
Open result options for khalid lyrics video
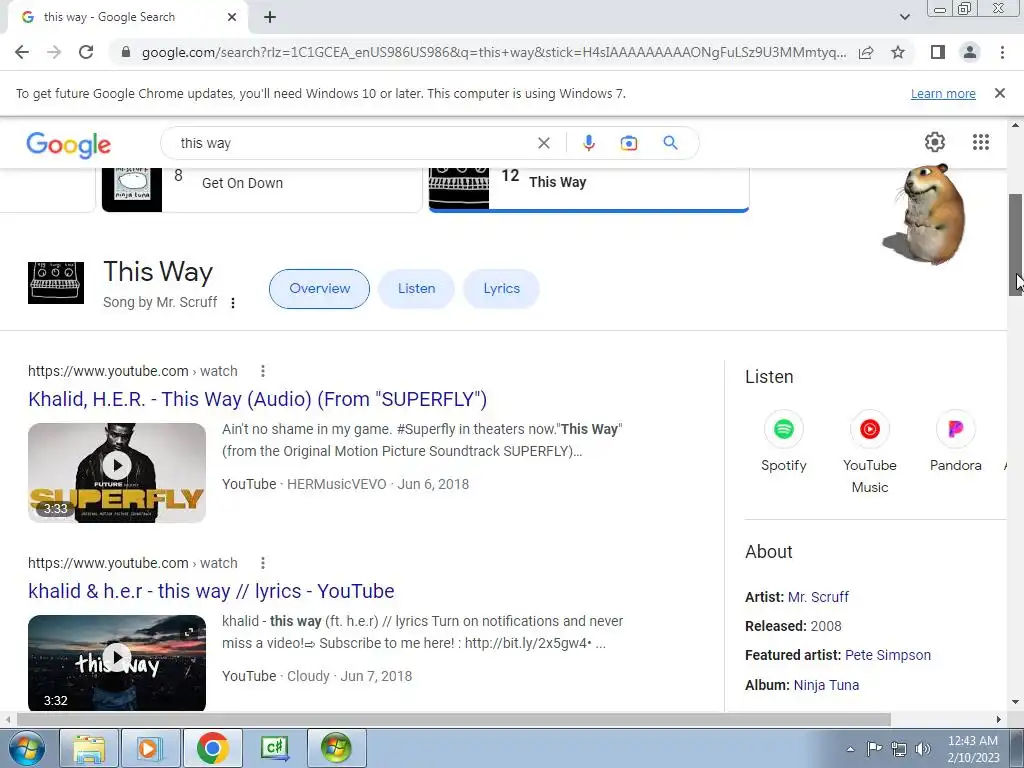coord(263,563)
